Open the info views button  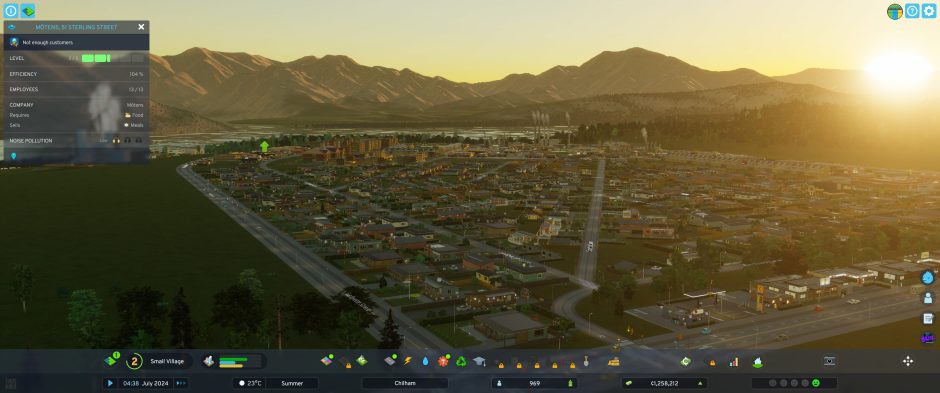coord(11,10)
